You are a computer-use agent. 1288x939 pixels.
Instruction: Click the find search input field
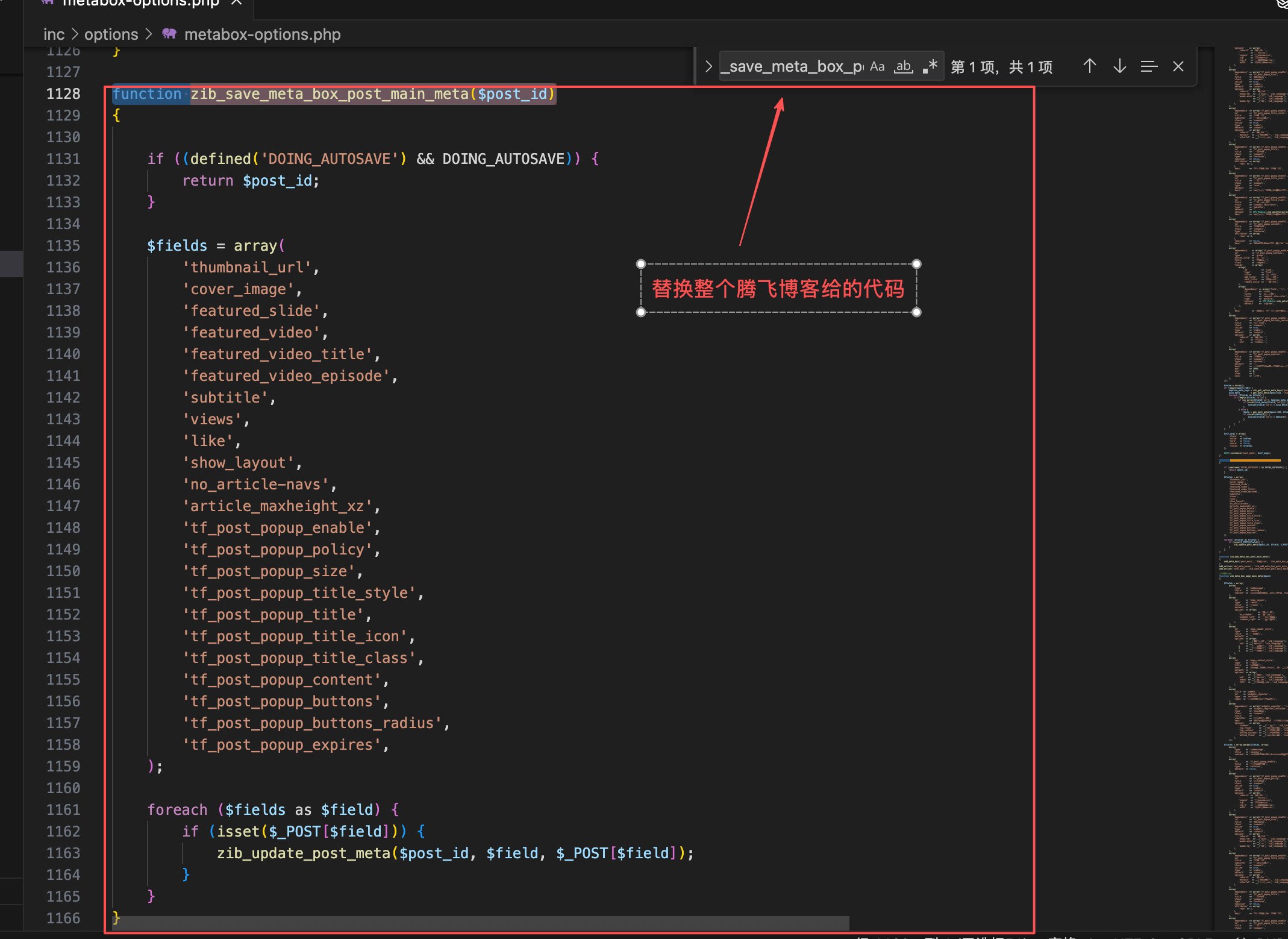coord(793,66)
